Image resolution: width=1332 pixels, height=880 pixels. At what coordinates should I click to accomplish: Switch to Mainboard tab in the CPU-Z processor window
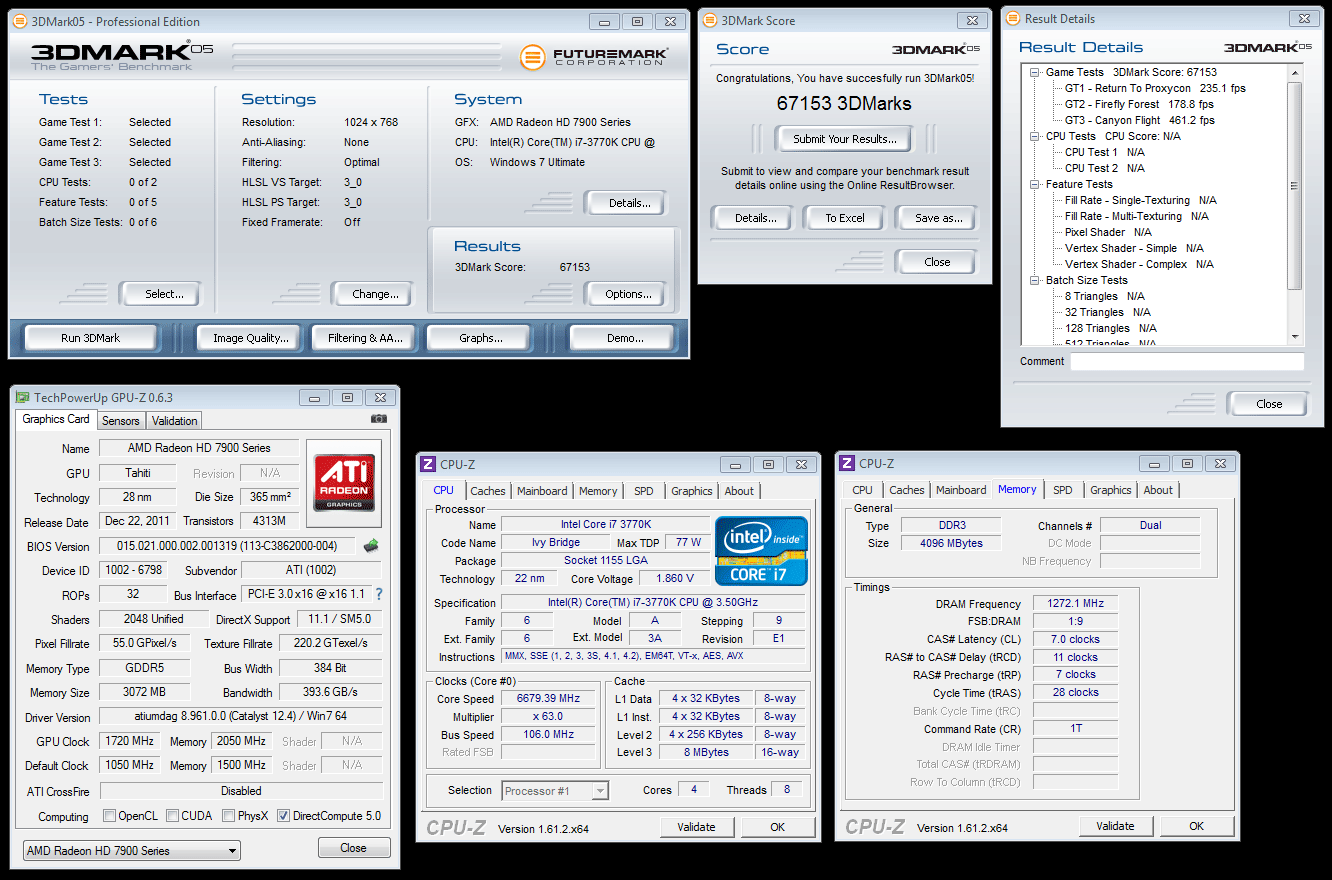click(542, 491)
